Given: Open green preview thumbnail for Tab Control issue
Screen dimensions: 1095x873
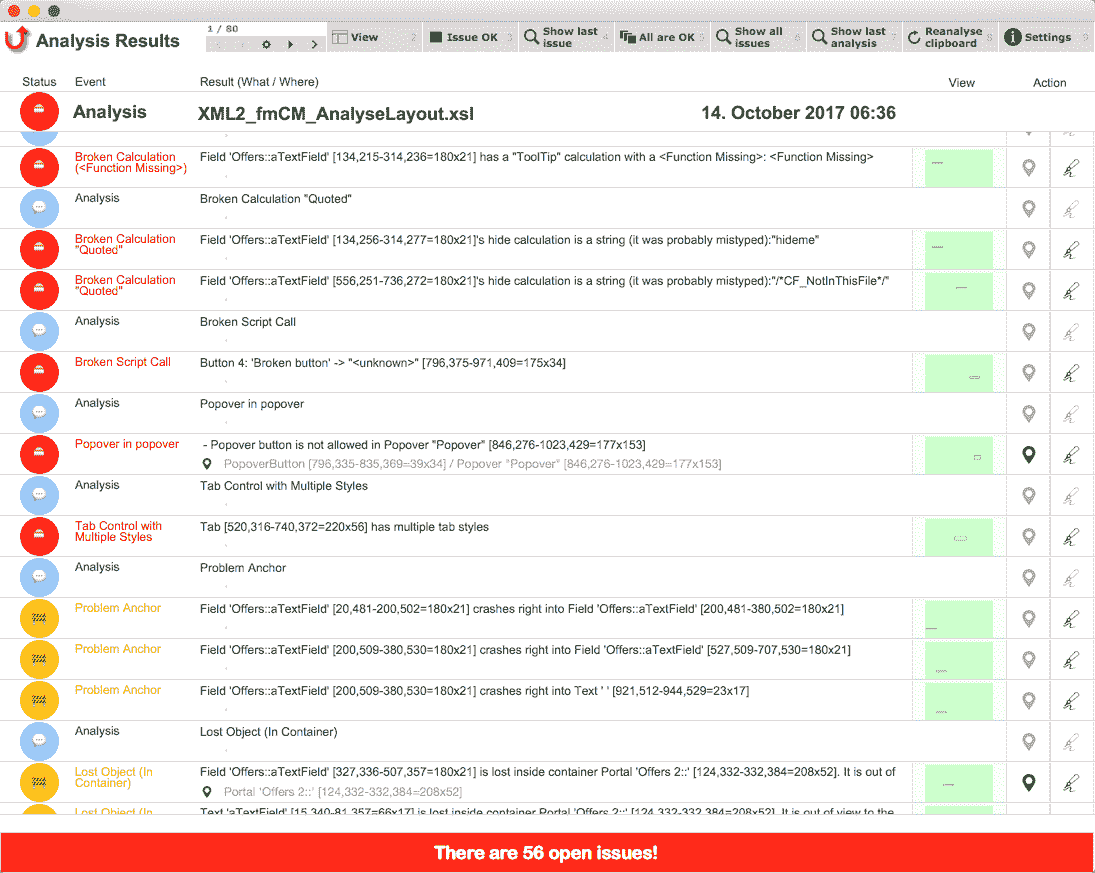Looking at the screenshot, I should [958, 537].
